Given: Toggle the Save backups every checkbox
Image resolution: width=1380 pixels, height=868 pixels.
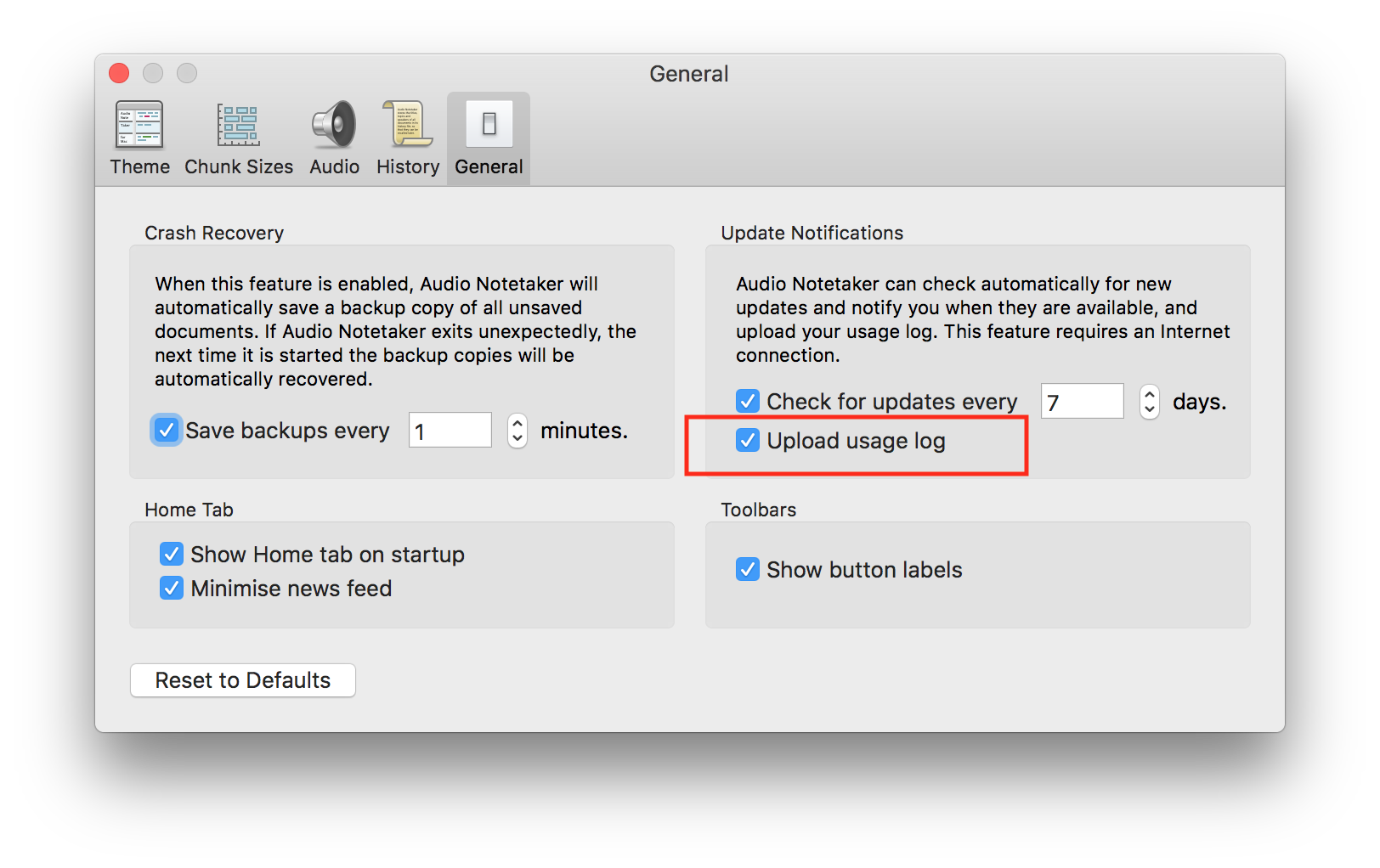Looking at the screenshot, I should coord(167,431).
